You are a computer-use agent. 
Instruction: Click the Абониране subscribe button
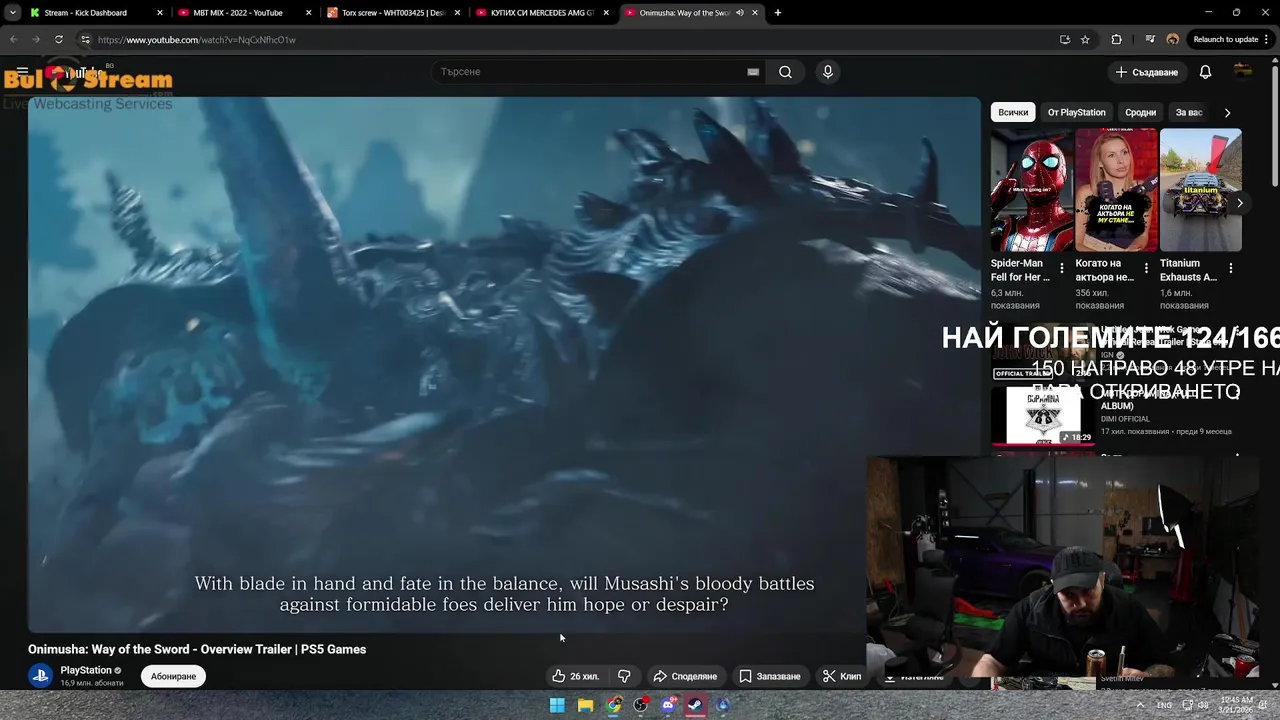click(x=173, y=676)
